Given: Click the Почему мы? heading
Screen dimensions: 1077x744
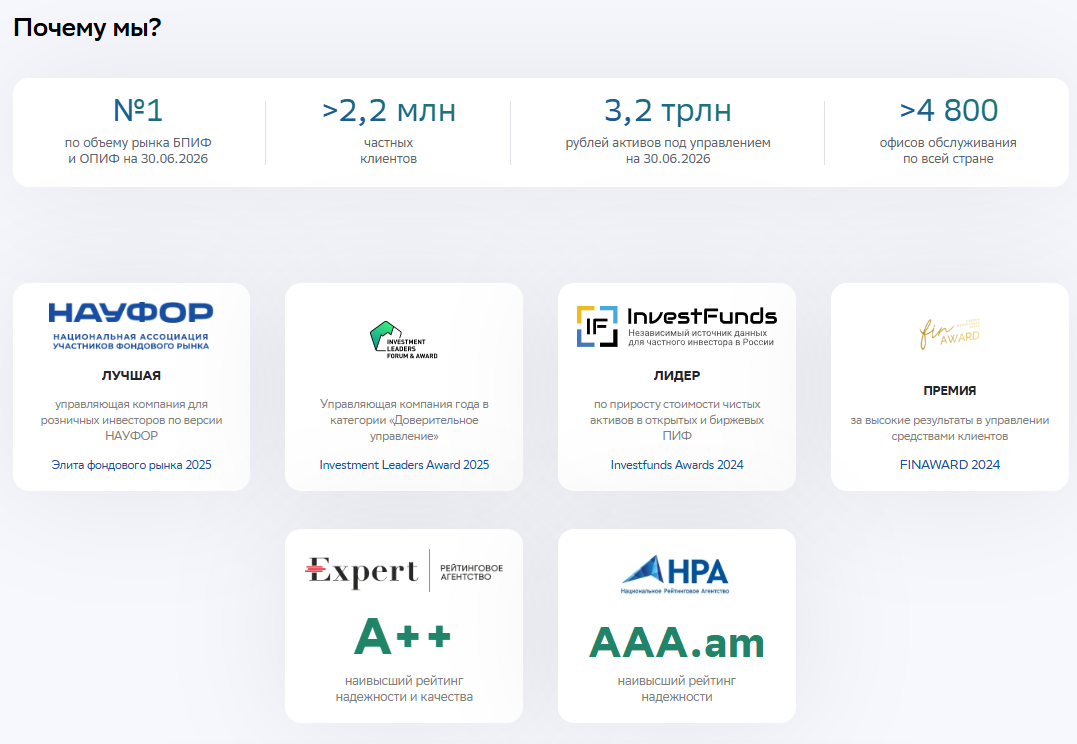Looking at the screenshot, I should [87, 28].
